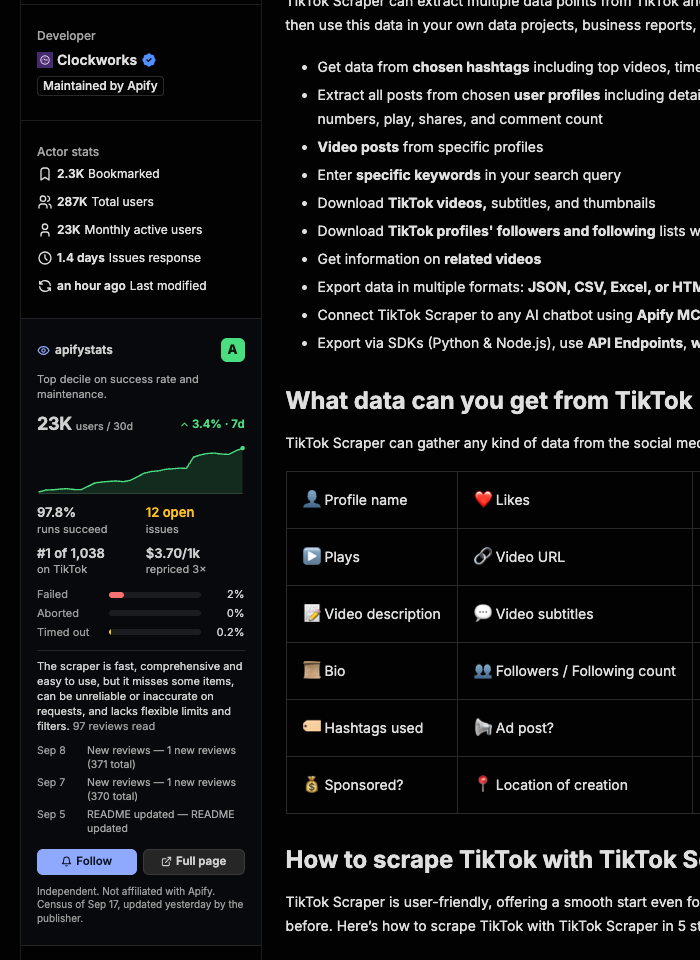
Task: Click the Video subtitles table cell
Action: pyautogui.click(x=574, y=613)
